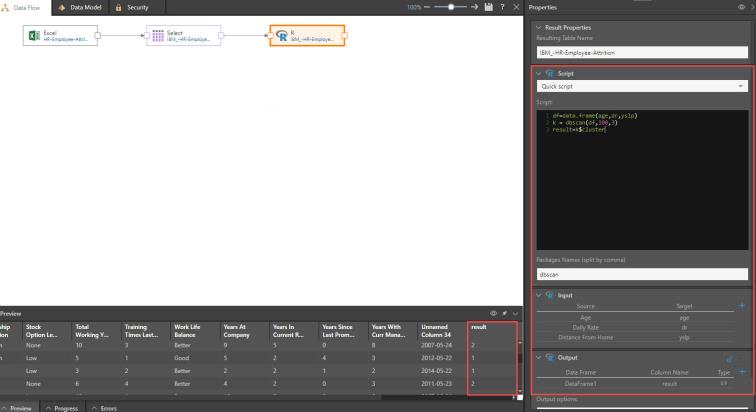The width and height of the screenshot is (756, 412).
Task: Open the Quick script dropdown
Action: click(642, 87)
